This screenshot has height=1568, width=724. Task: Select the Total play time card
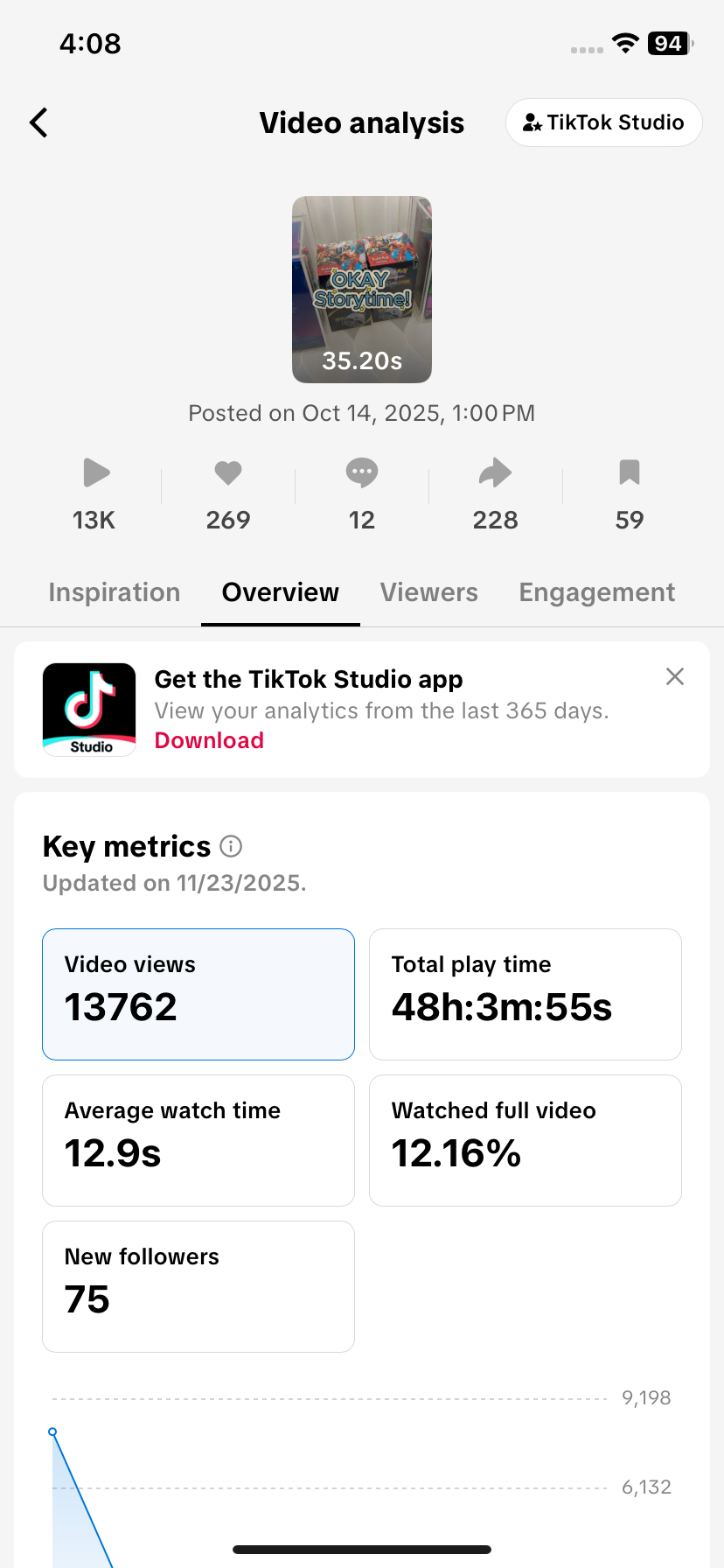click(x=526, y=994)
